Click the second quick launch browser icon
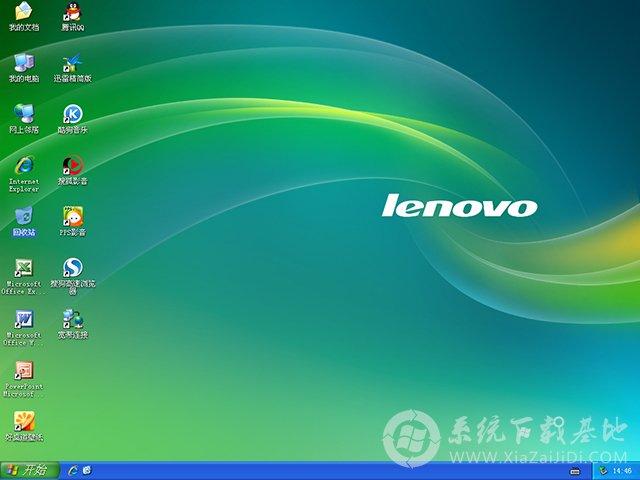The width and height of the screenshot is (640, 480). (87, 471)
